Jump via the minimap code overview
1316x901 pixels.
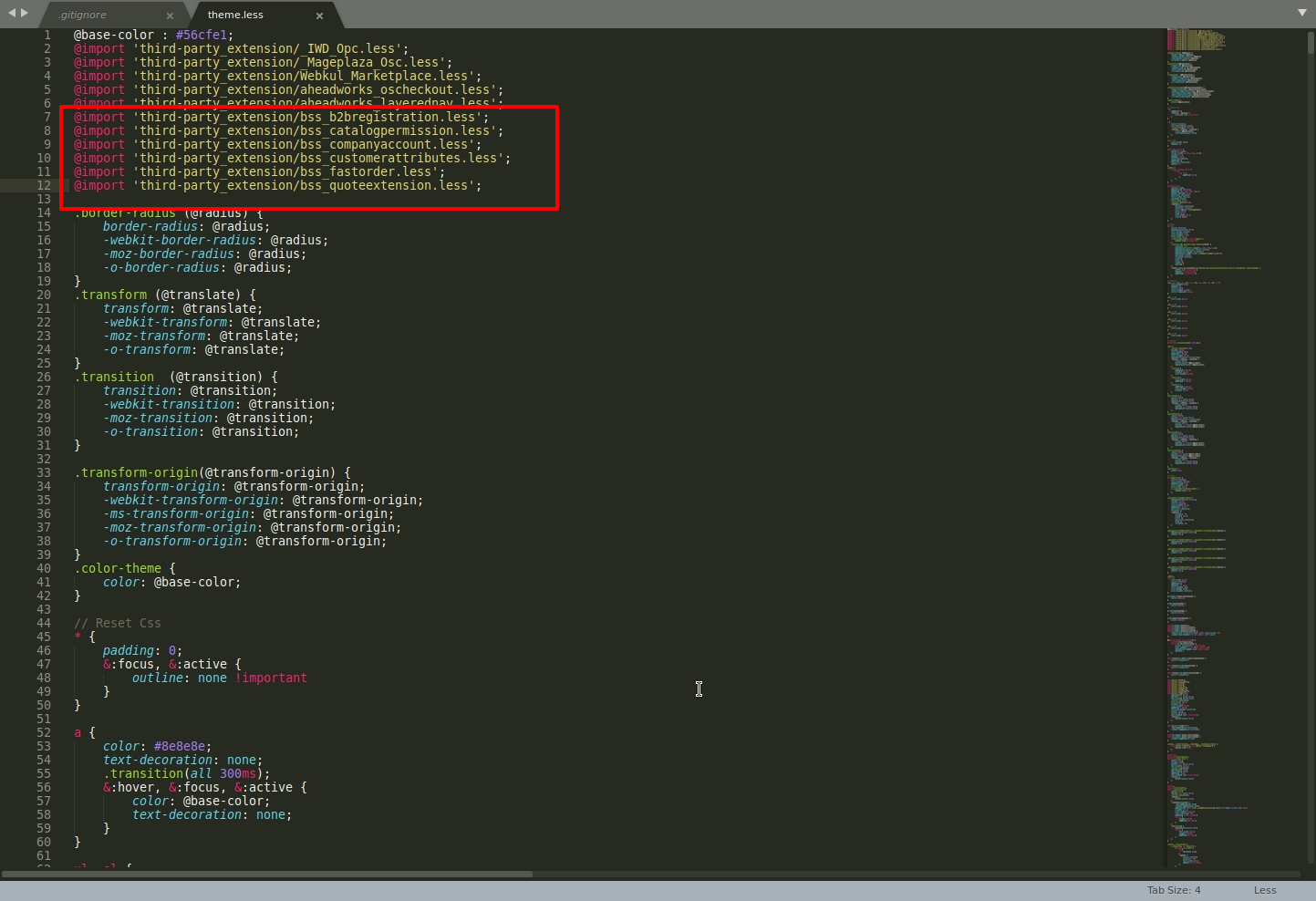[1236, 447]
